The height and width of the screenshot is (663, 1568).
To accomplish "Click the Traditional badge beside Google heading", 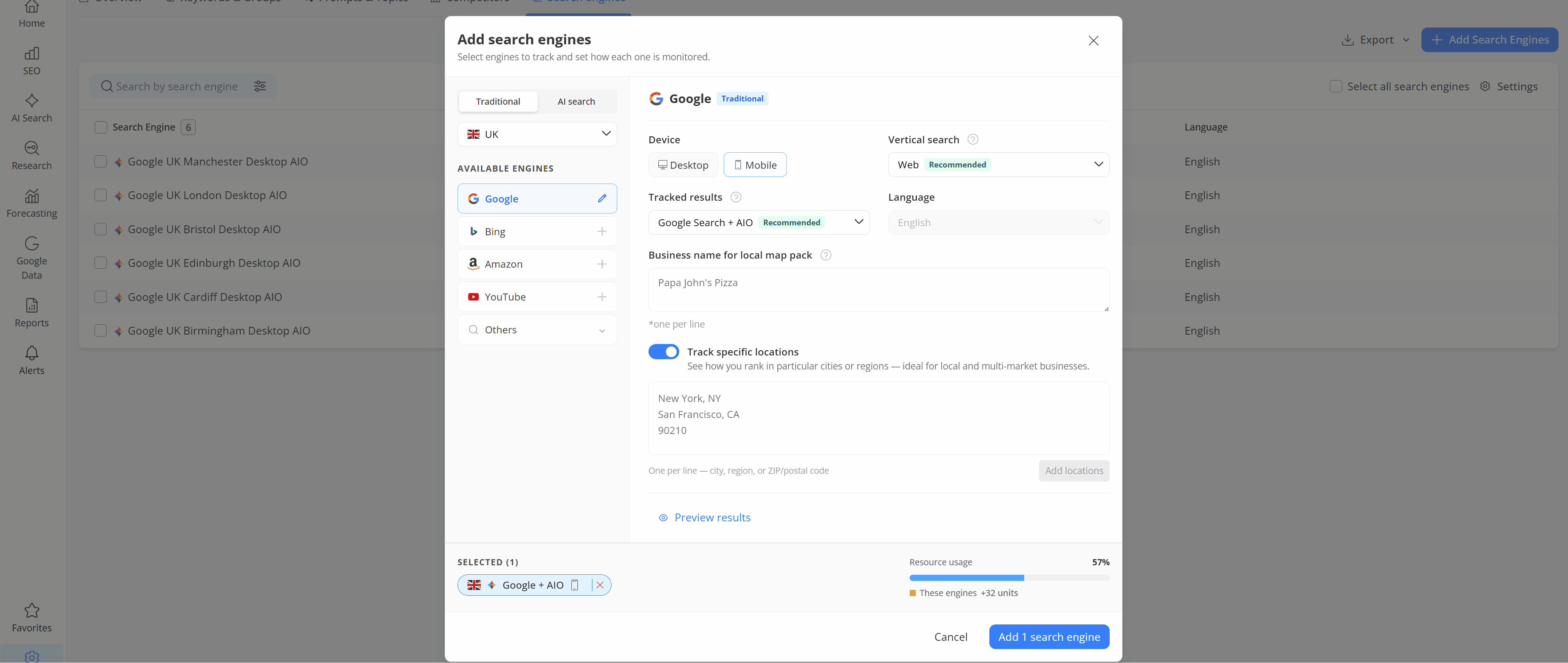I will coord(742,99).
